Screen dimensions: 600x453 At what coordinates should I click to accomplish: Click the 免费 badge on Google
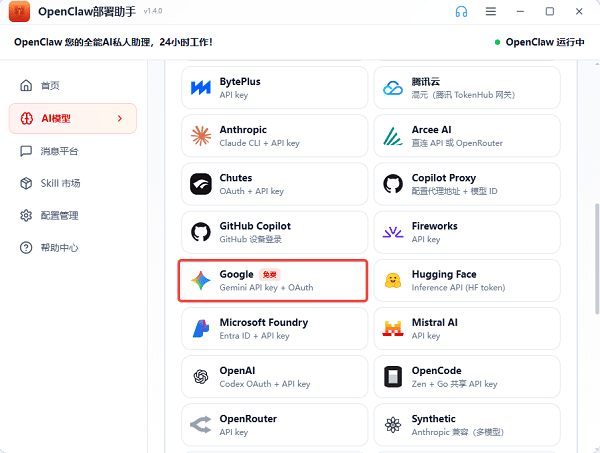pos(270,274)
